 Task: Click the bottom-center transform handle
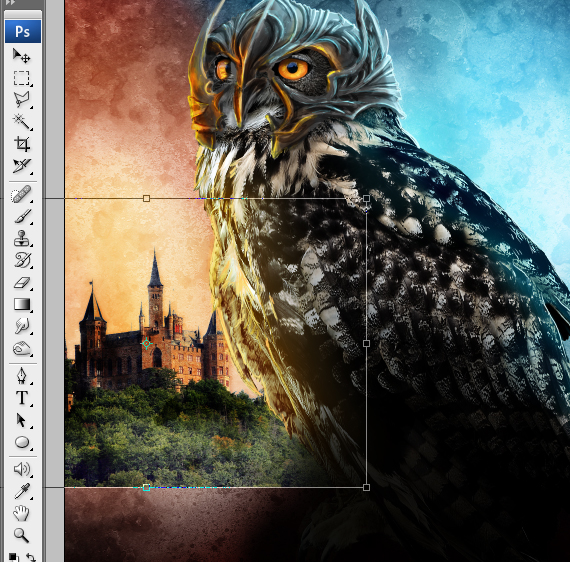pos(146,487)
